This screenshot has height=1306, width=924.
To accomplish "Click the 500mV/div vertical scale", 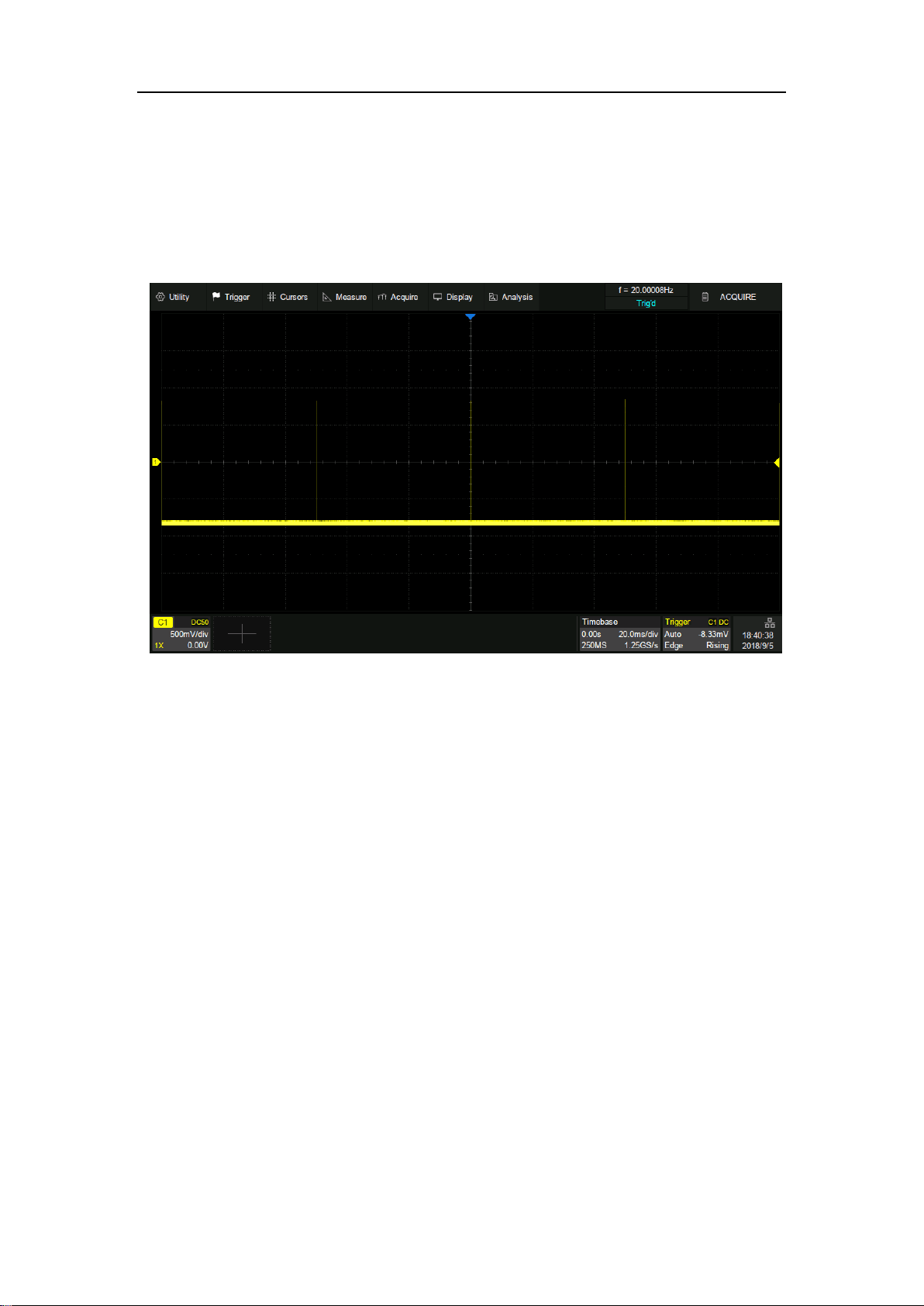I will pyautogui.click(x=189, y=634).
